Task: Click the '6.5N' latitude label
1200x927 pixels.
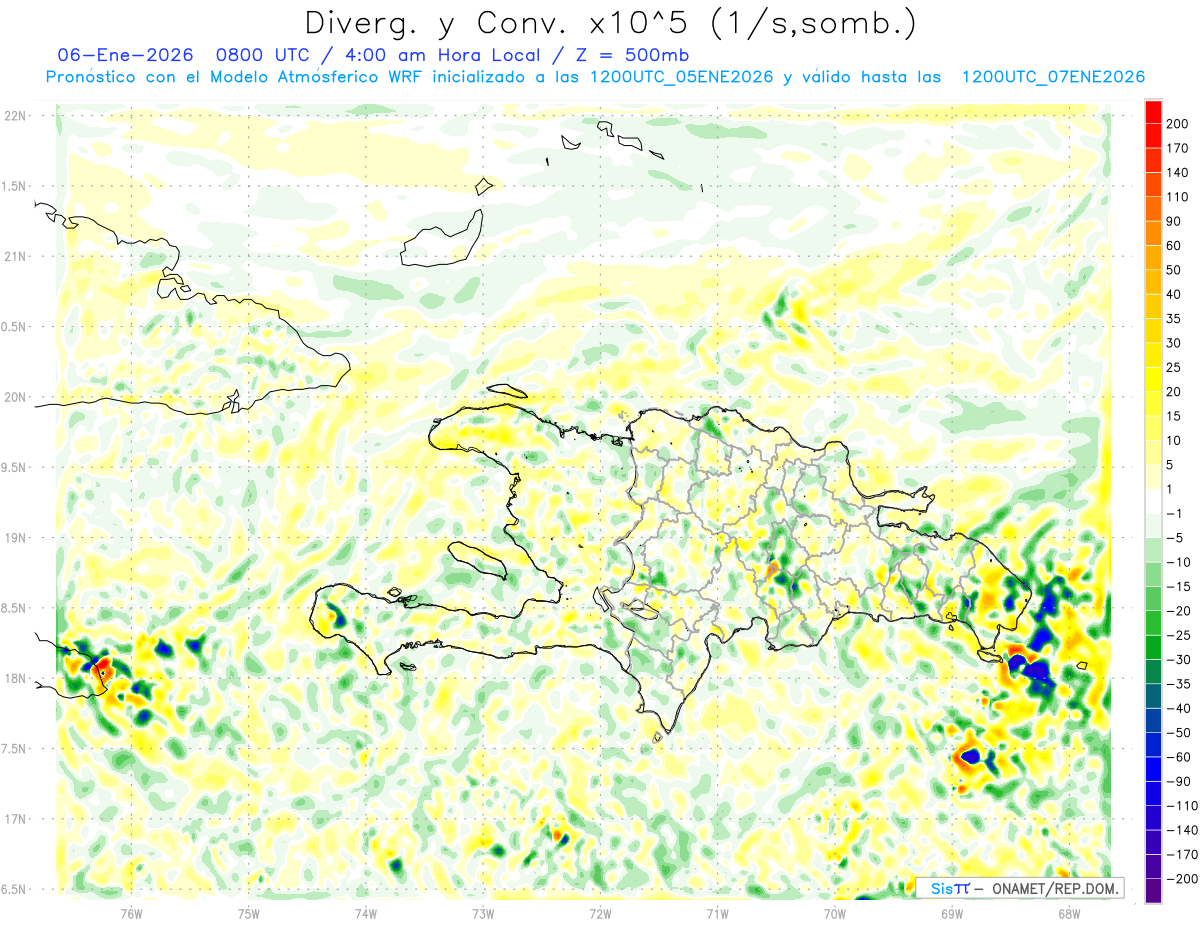Action: click(14, 890)
